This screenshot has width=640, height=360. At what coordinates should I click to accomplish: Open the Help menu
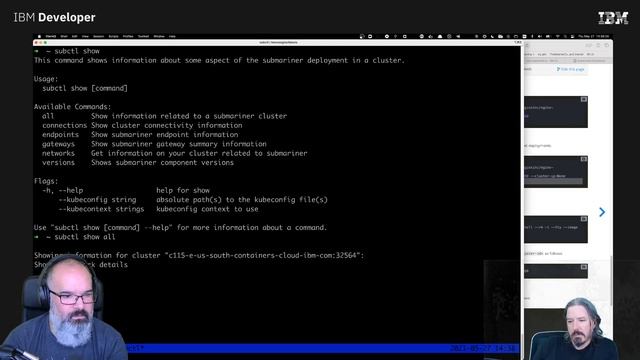coord(172,36)
